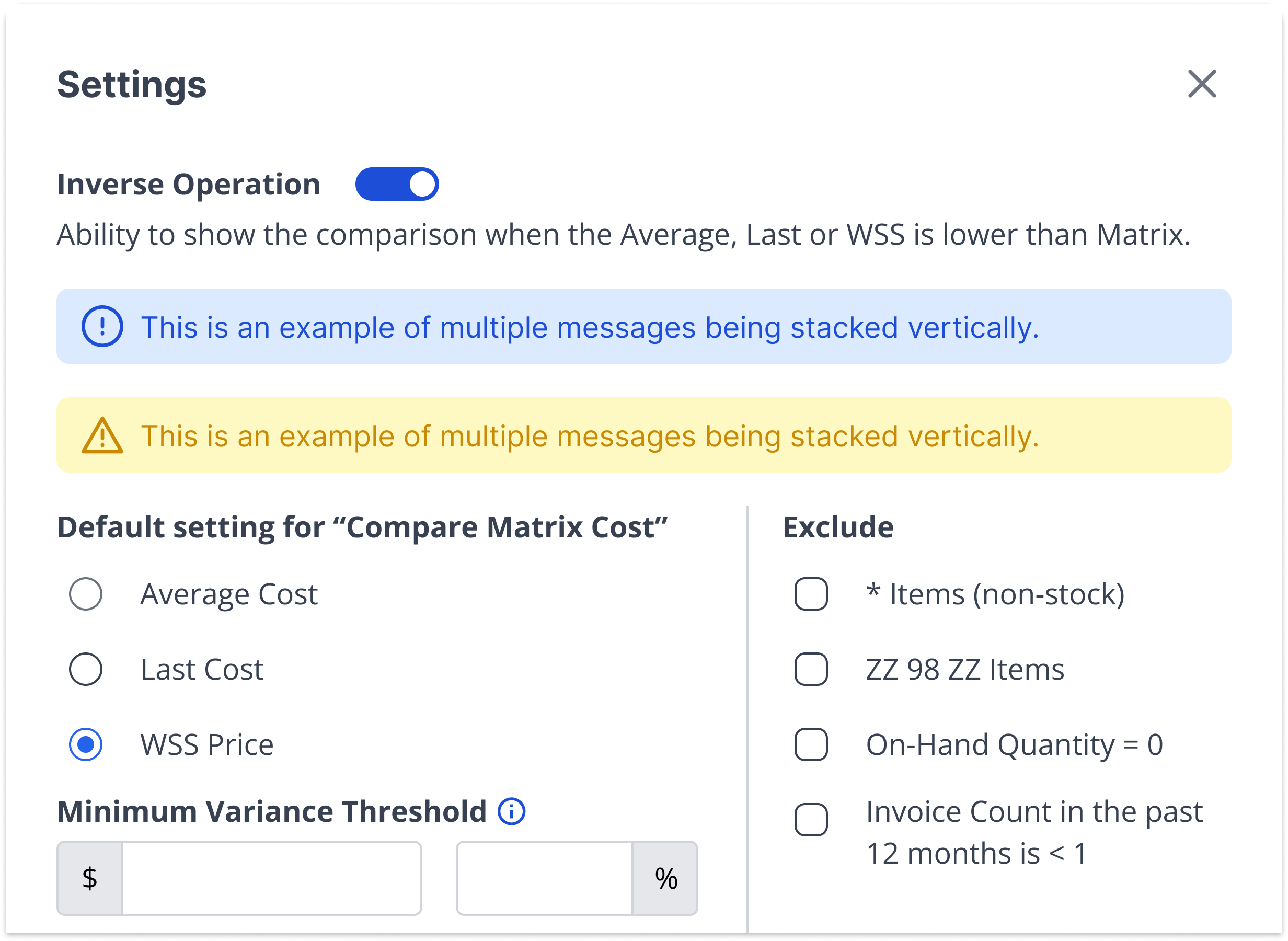
Task: Select the Last Cost radio button
Action: [86, 669]
